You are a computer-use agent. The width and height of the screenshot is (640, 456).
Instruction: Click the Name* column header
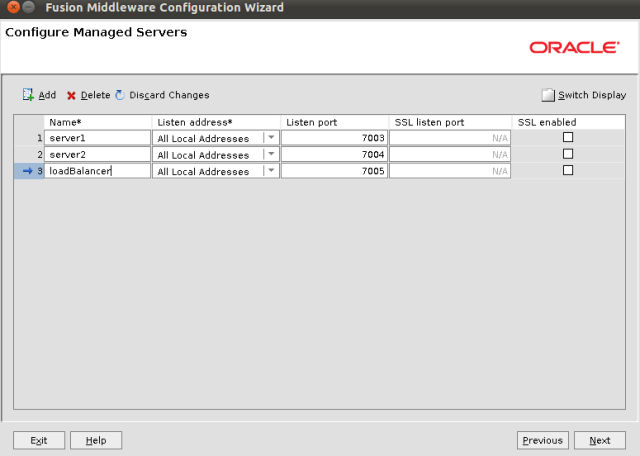98,122
